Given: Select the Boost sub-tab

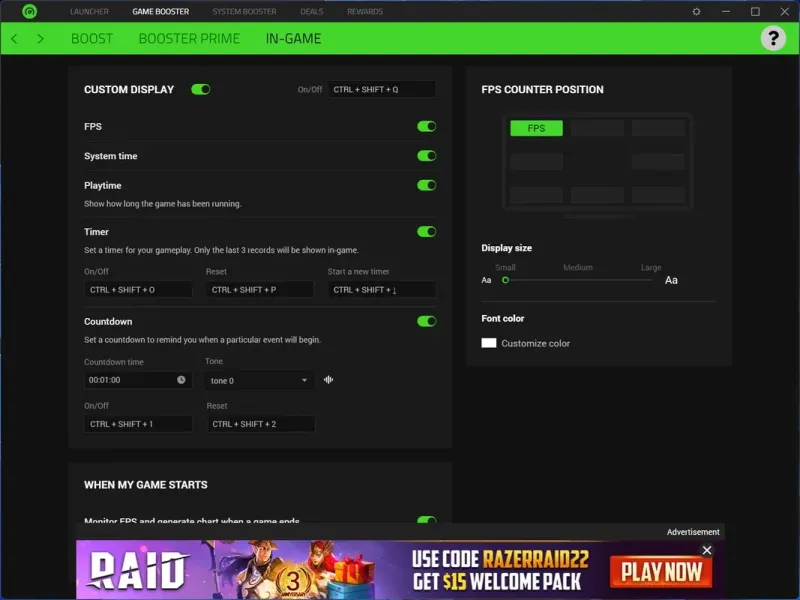Looking at the screenshot, I should pyautogui.click(x=92, y=39).
